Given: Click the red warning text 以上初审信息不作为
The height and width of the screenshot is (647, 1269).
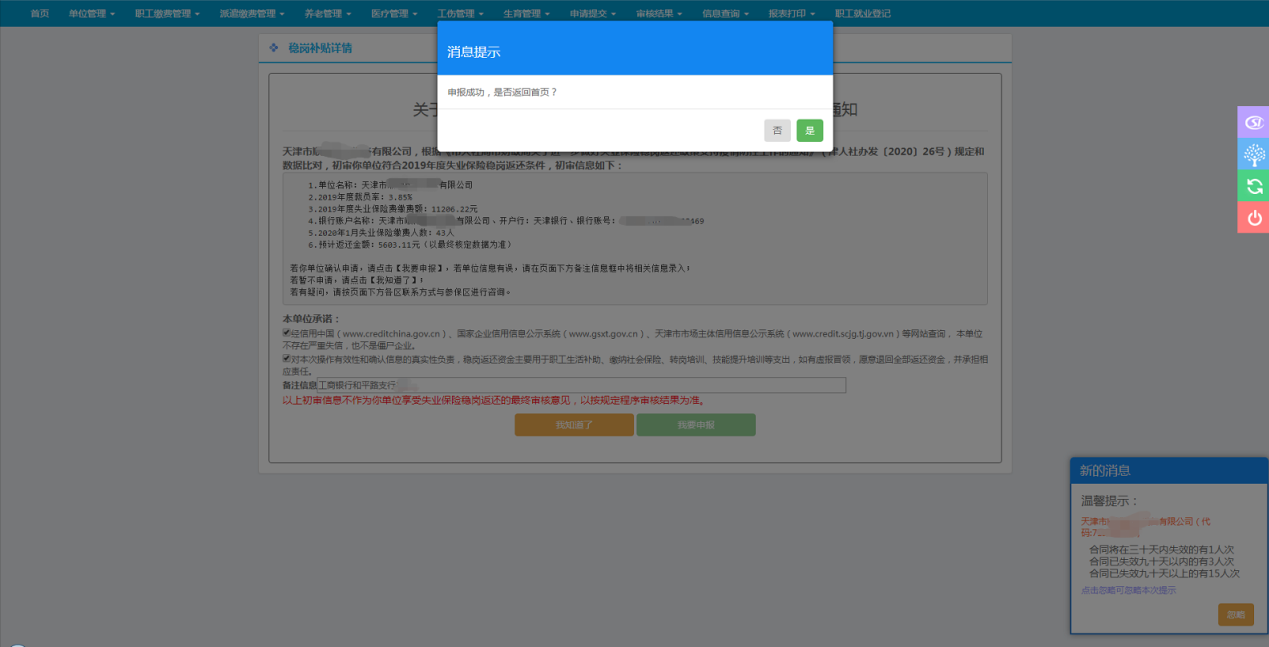Looking at the screenshot, I should pos(494,400).
